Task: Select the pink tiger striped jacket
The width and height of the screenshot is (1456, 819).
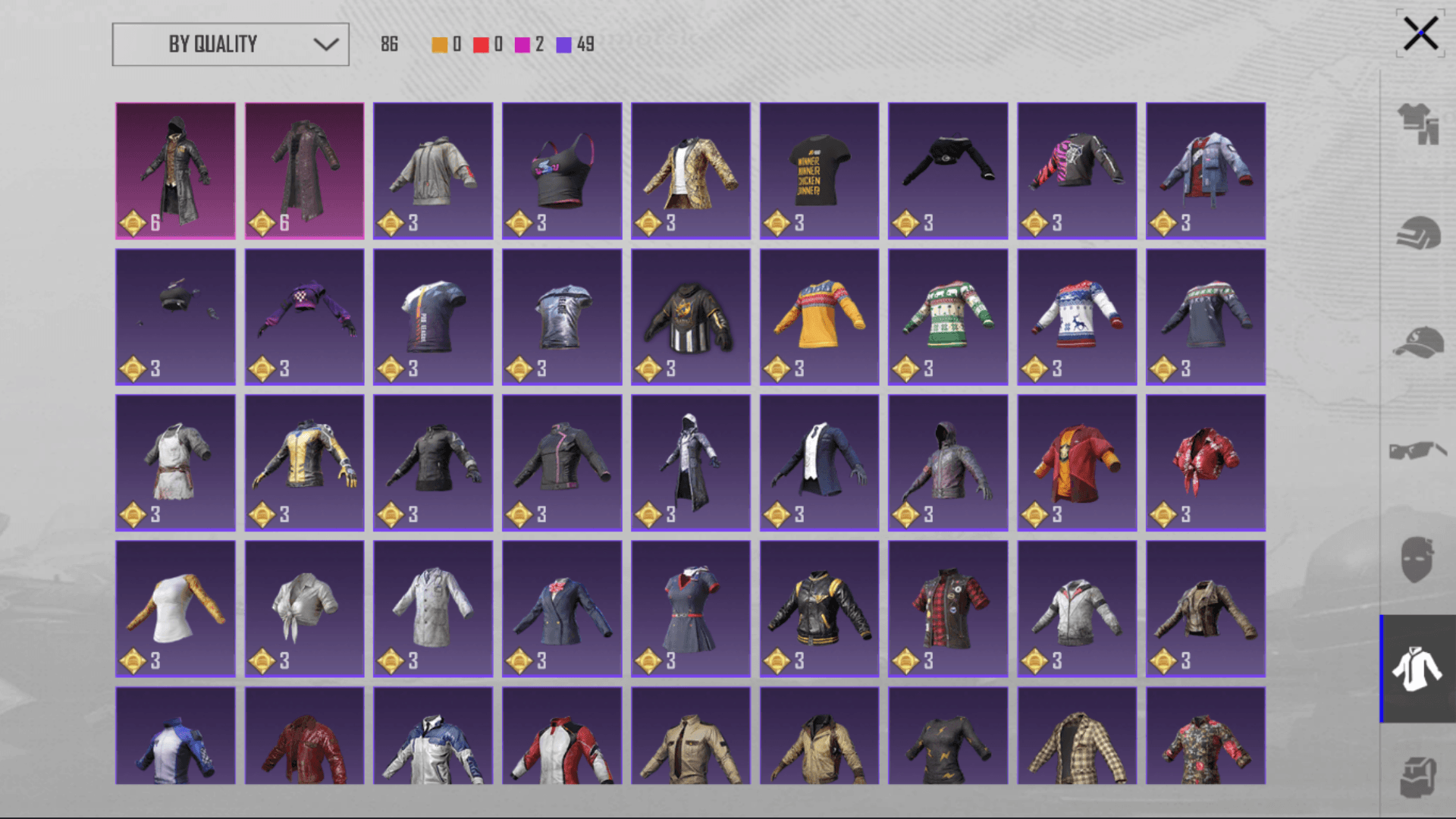Action: [x=1077, y=171]
